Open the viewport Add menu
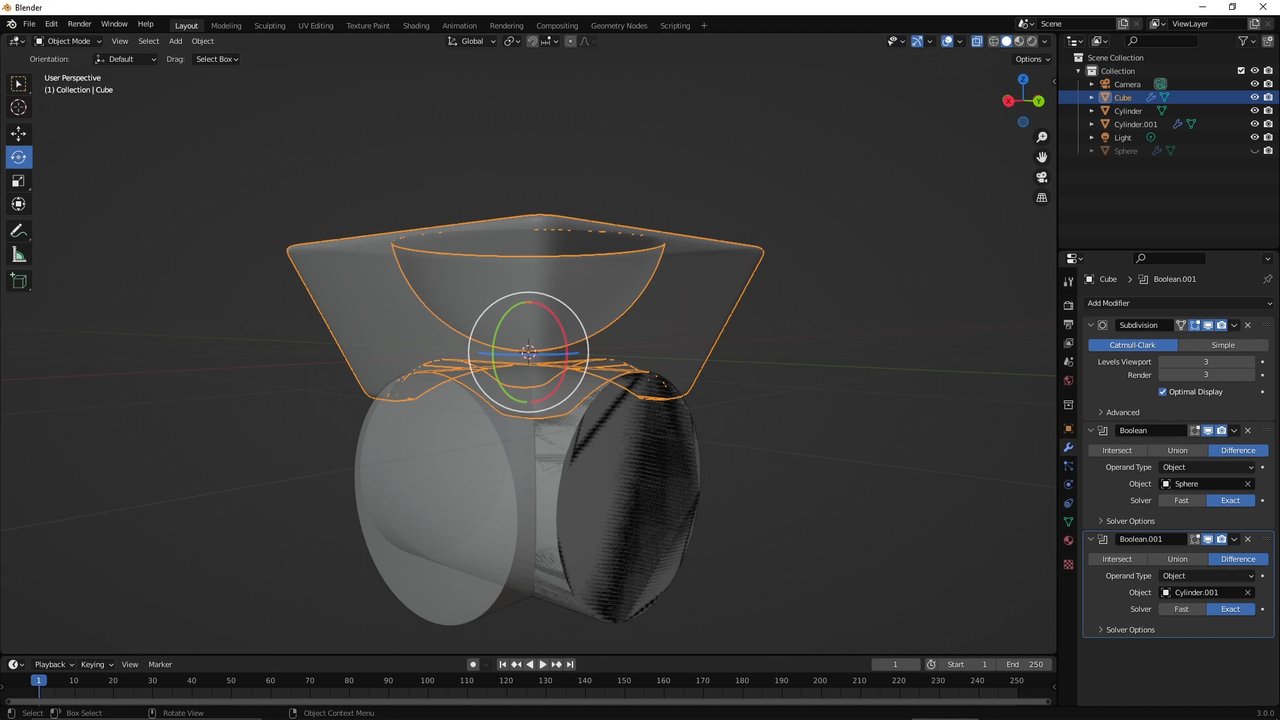This screenshot has width=1280, height=720. (x=175, y=41)
